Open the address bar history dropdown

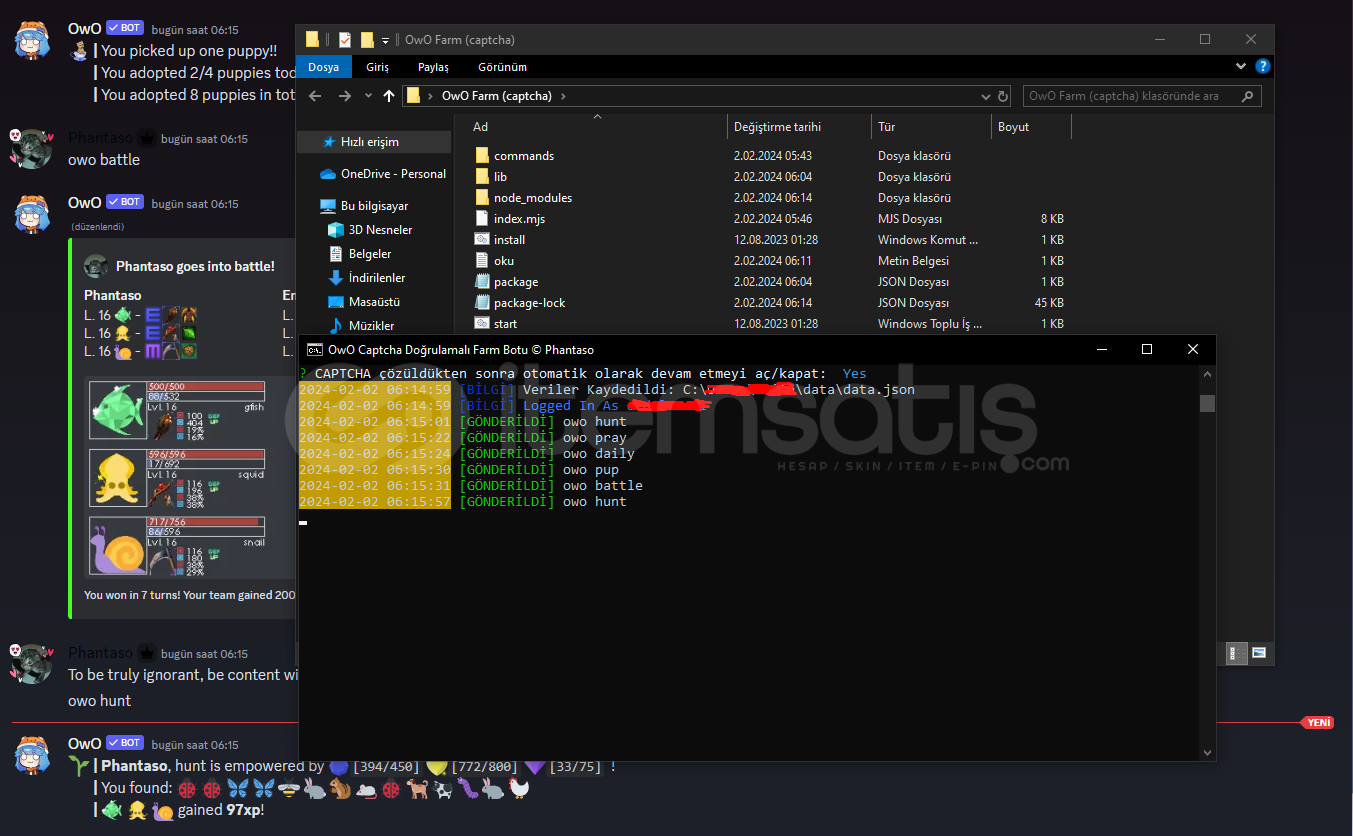tap(986, 96)
